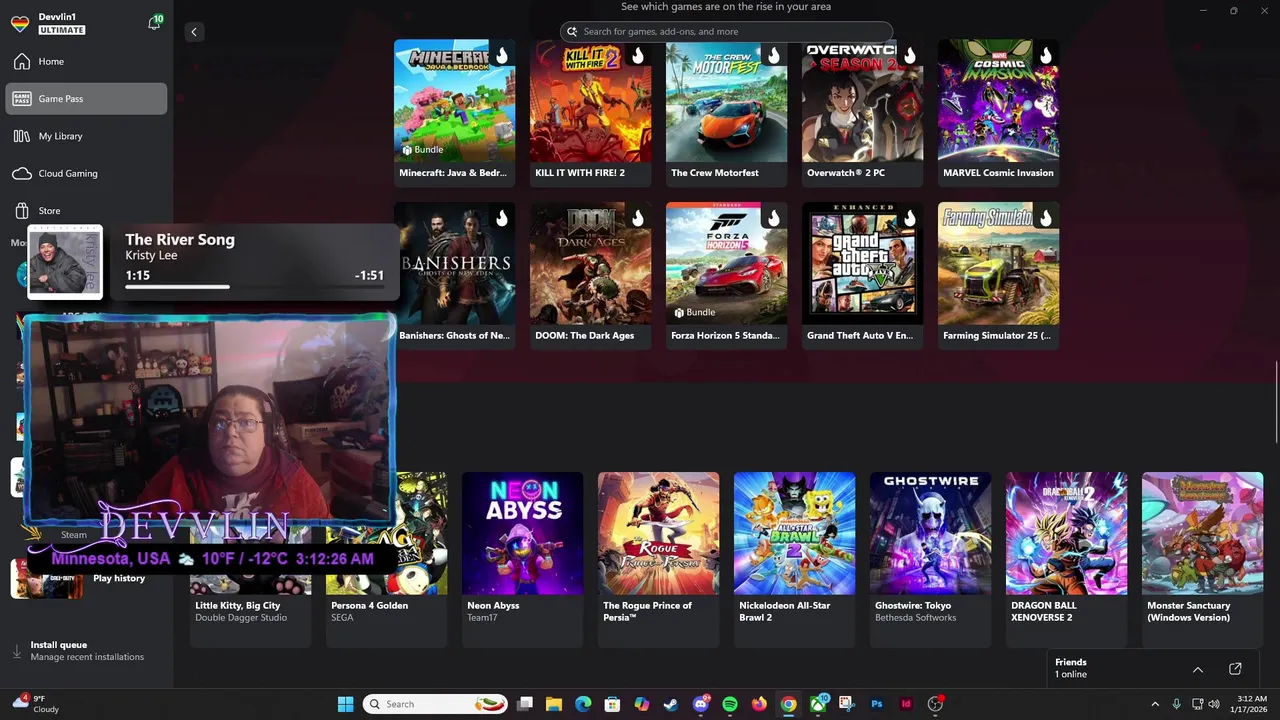
Task: Click the vertical page scrollbar
Action: coord(1276,400)
